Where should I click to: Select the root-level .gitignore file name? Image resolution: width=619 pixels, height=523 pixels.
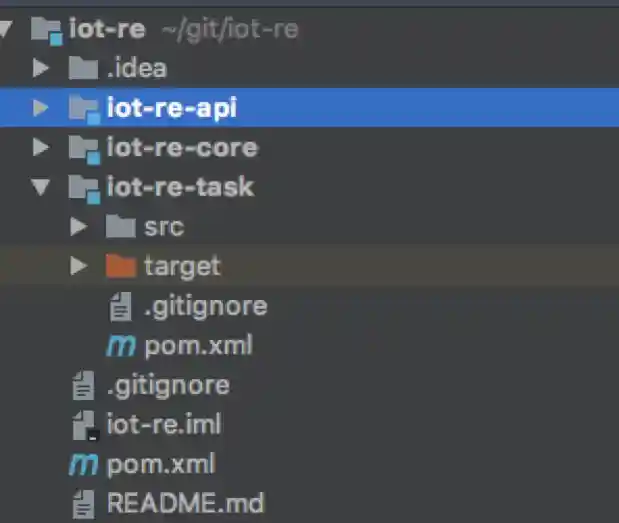[x=168, y=385]
